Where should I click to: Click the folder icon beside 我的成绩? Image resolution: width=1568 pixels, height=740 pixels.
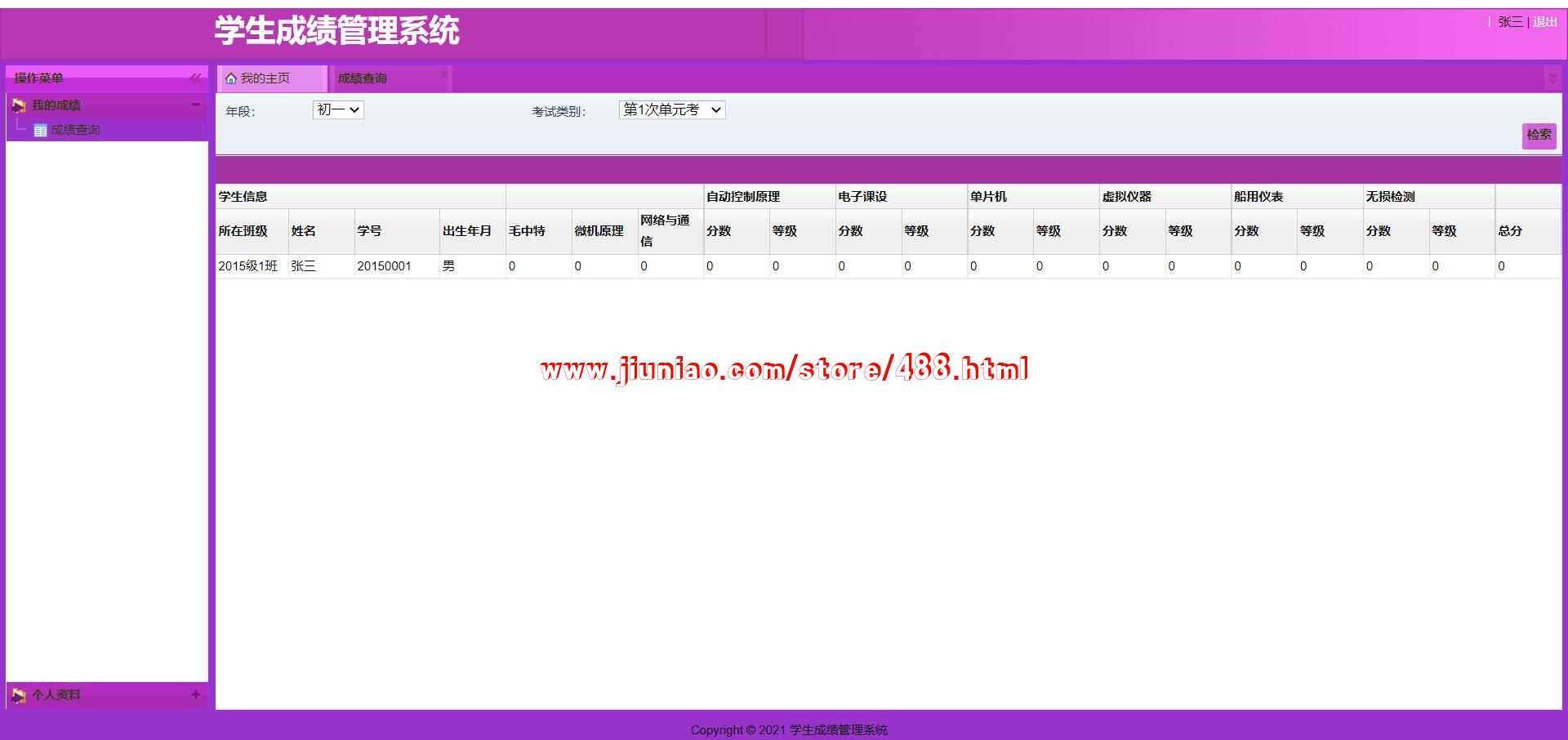pos(19,105)
